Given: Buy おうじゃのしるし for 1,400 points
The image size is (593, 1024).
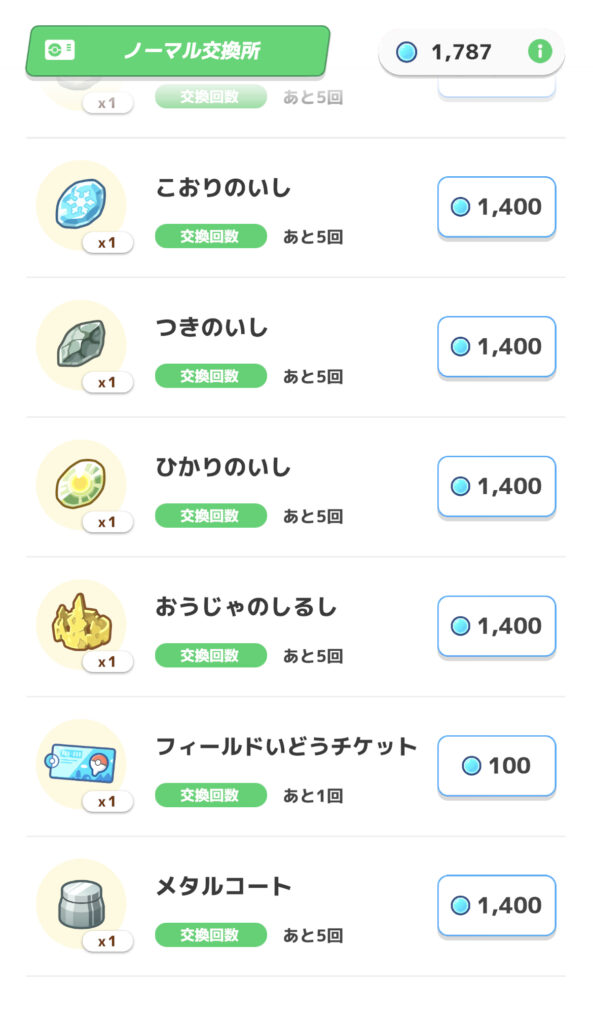Looking at the screenshot, I should coord(496,626).
